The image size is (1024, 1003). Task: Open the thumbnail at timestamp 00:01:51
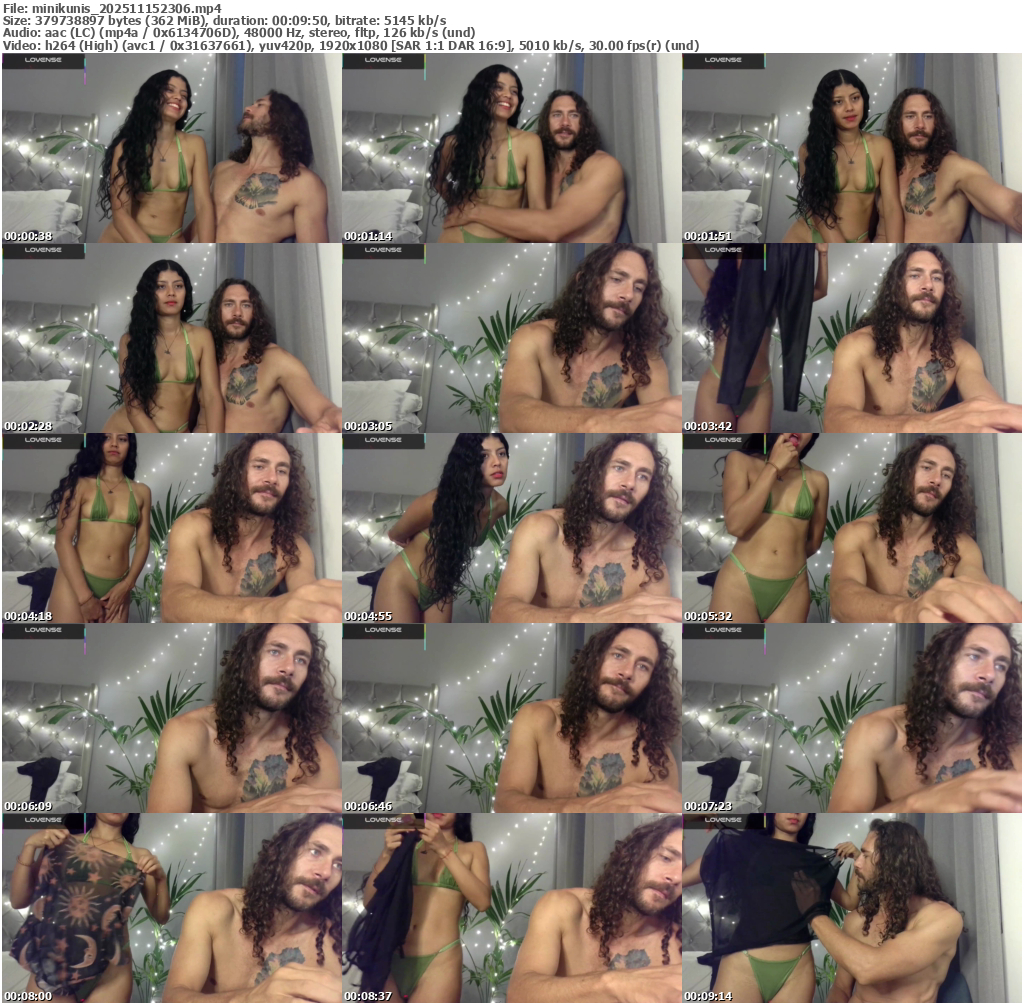[x=852, y=148]
